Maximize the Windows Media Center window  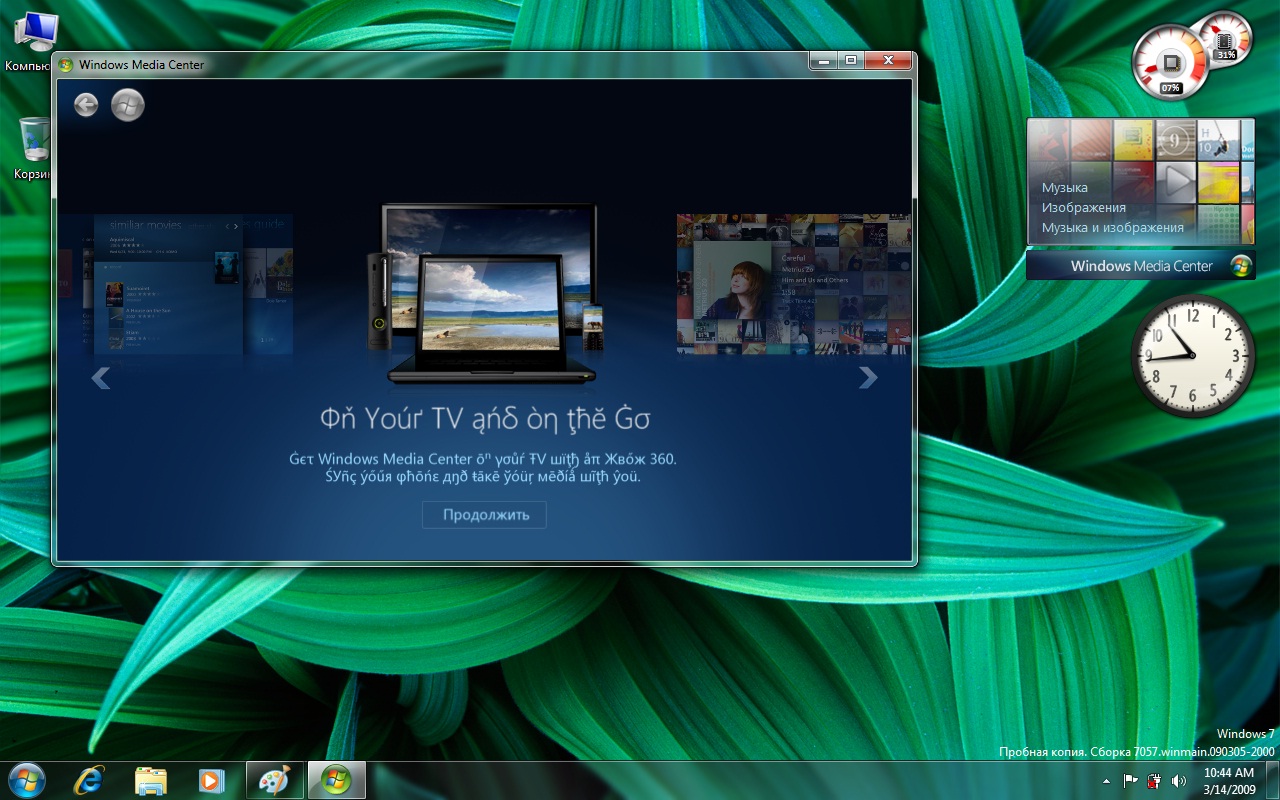(851, 61)
